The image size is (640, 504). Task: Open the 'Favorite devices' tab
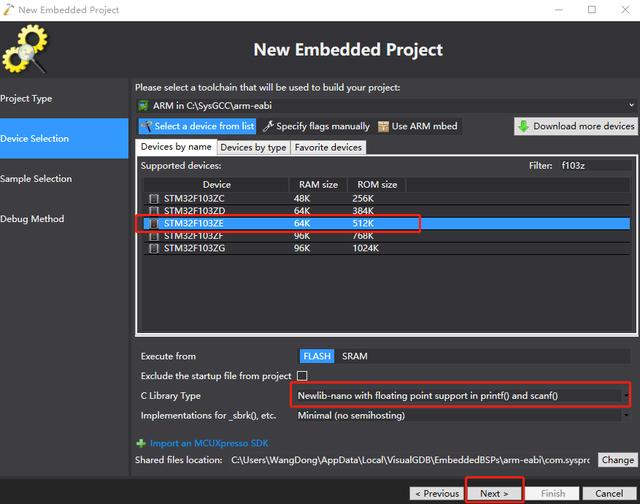point(328,147)
